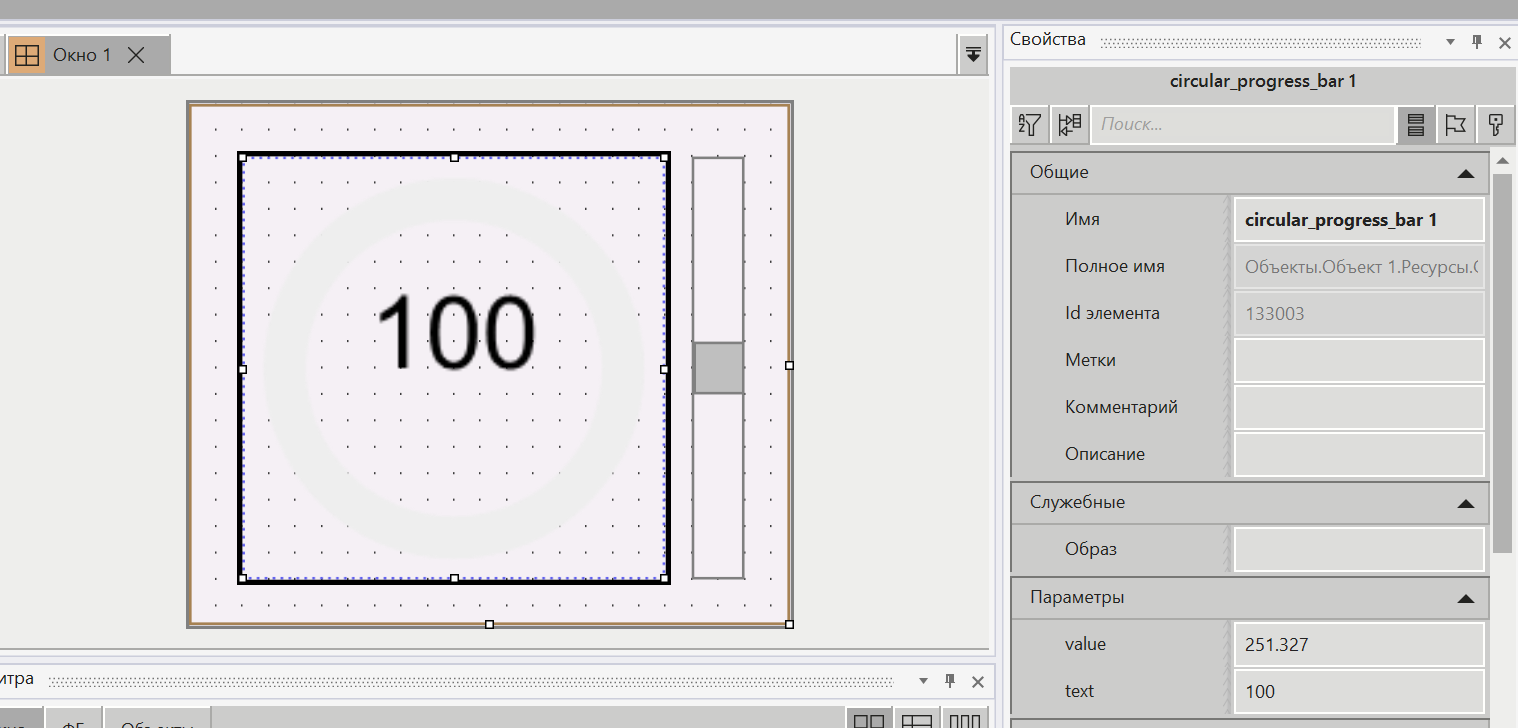1518x728 pixels.
Task: Click the grid icon on Окно 1 tab
Action: point(27,55)
